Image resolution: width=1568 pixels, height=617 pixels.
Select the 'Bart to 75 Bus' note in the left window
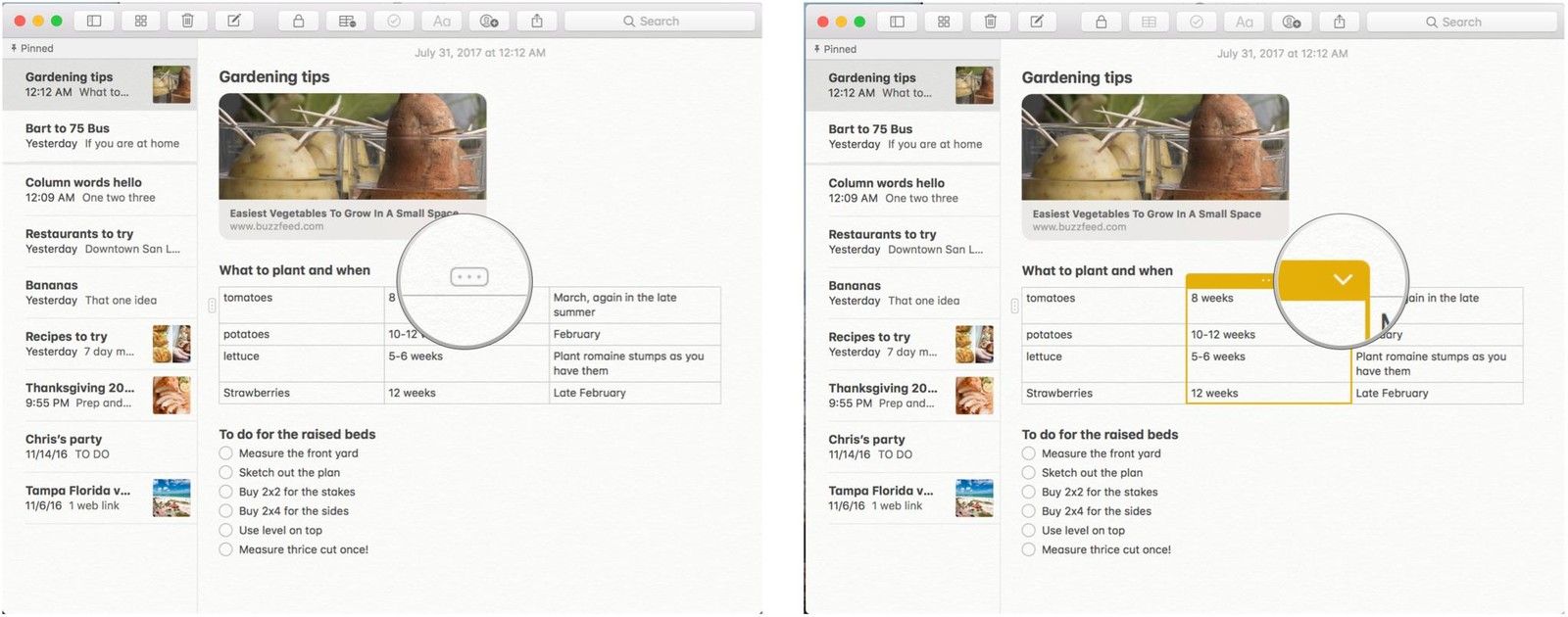(99, 136)
